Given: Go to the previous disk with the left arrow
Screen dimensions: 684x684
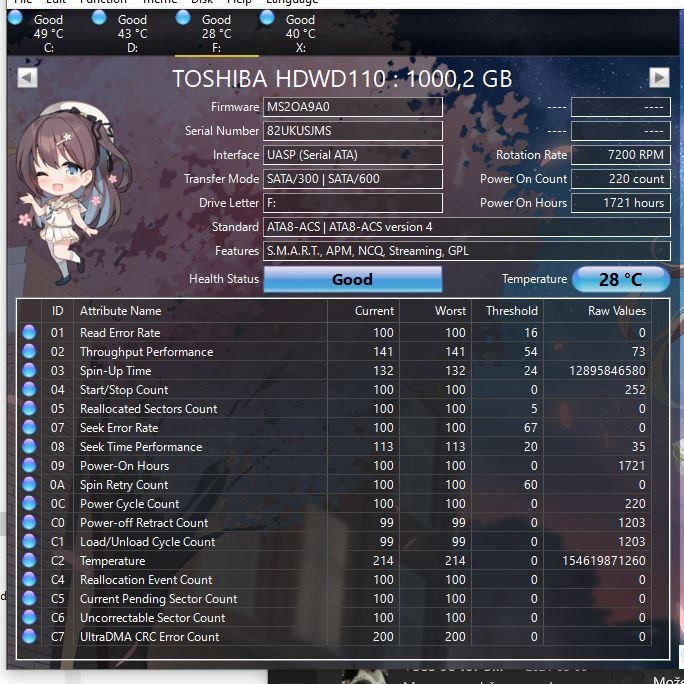Looking at the screenshot, I should pyautogui.click(x=27, y=78).
